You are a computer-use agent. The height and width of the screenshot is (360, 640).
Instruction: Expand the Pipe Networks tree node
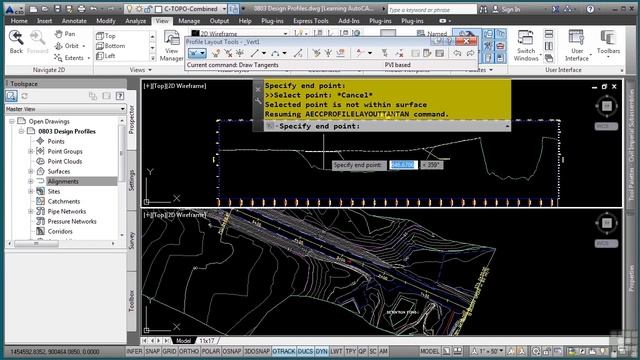(x=31, y=211)
